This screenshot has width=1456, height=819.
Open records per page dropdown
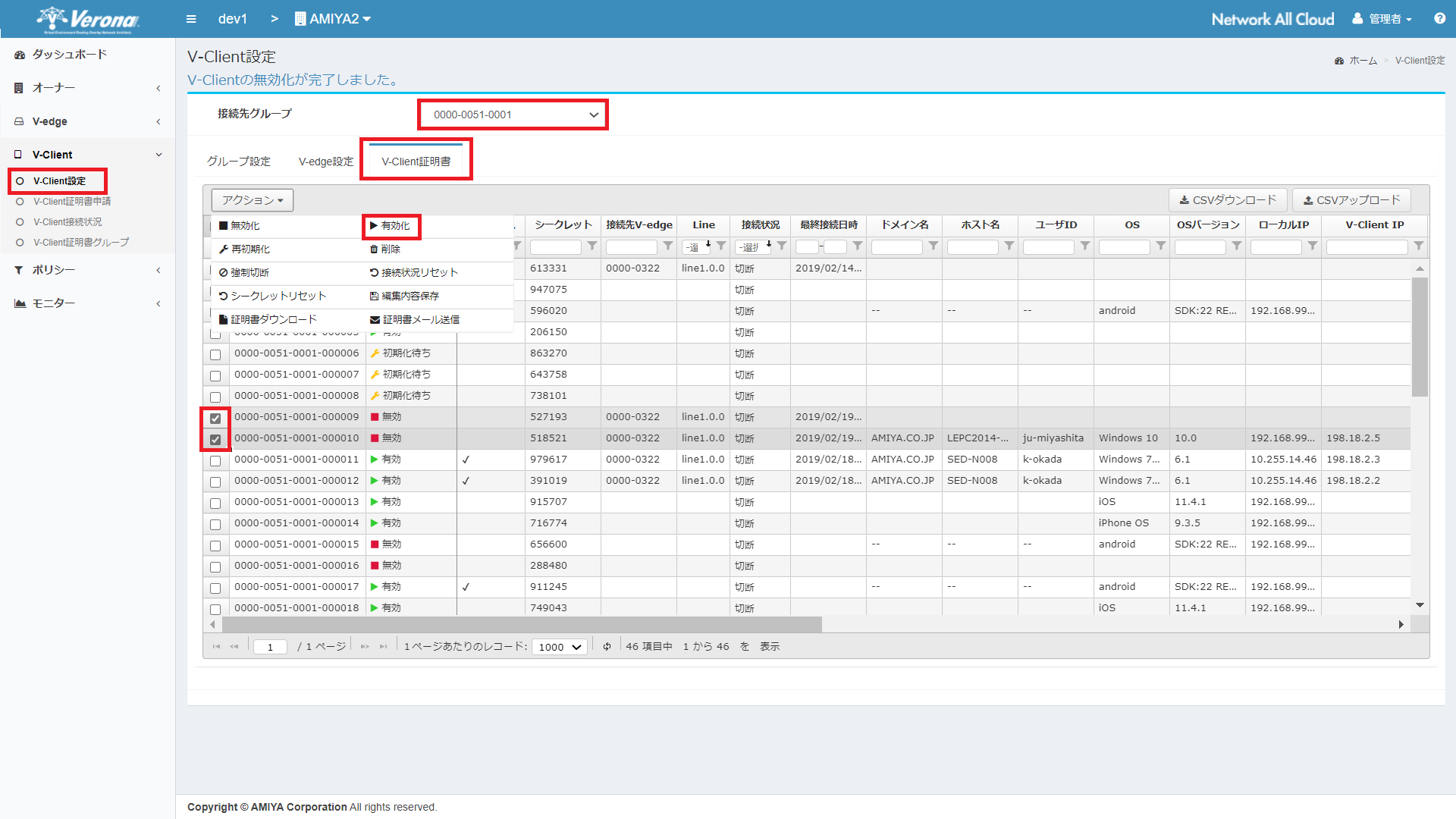coord(560,647)
